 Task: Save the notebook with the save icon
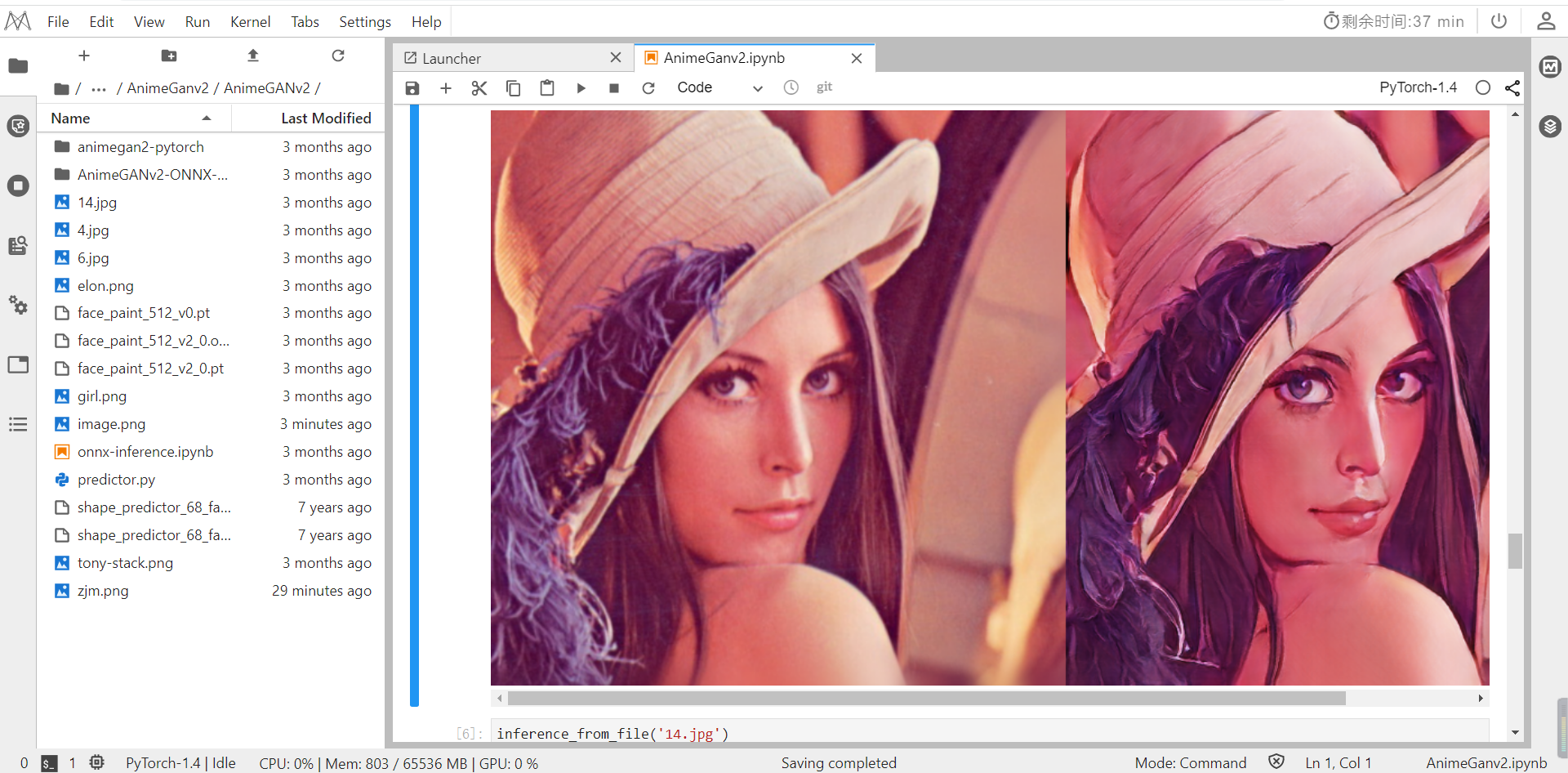coord(412,88)
